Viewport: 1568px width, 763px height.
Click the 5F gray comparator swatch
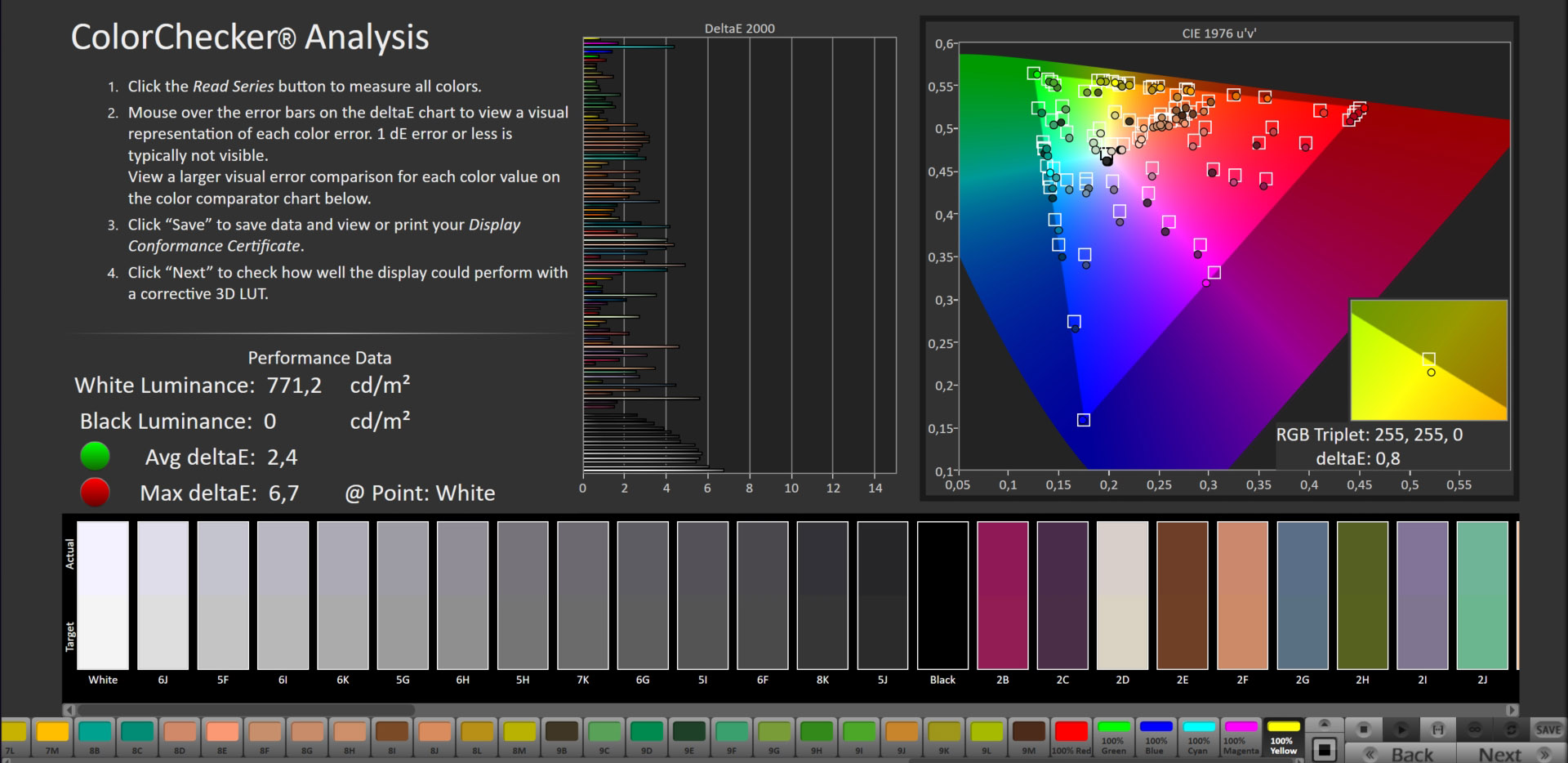point(223,596)
